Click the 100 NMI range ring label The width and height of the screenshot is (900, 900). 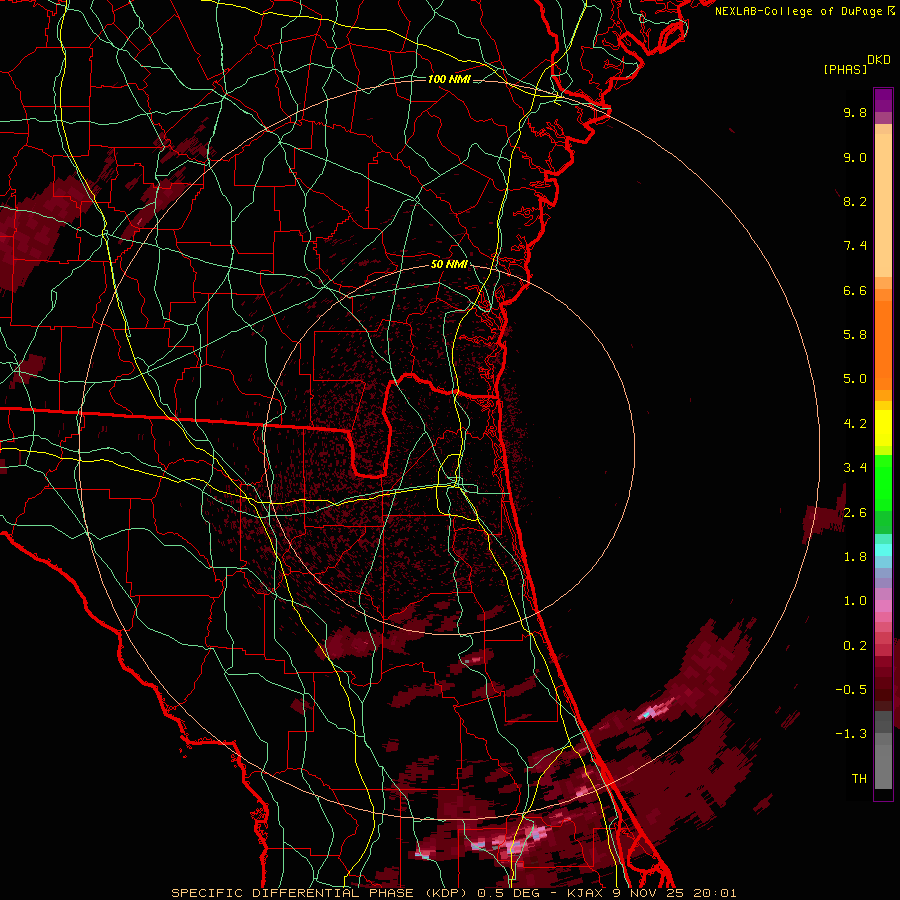click(x=449, y=79)
